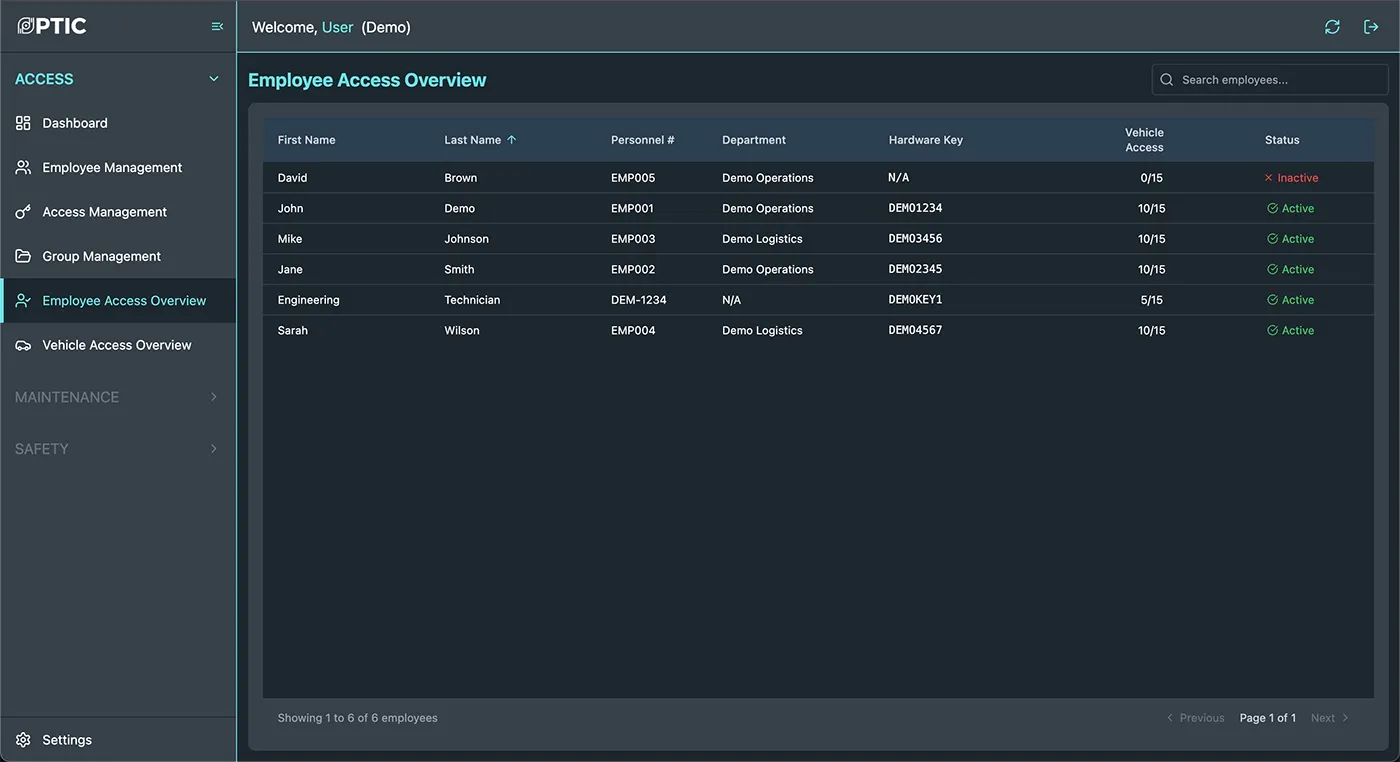Click last name Wilson
The width and height of the screenshot is (1400, 762).
coord(462,330)
